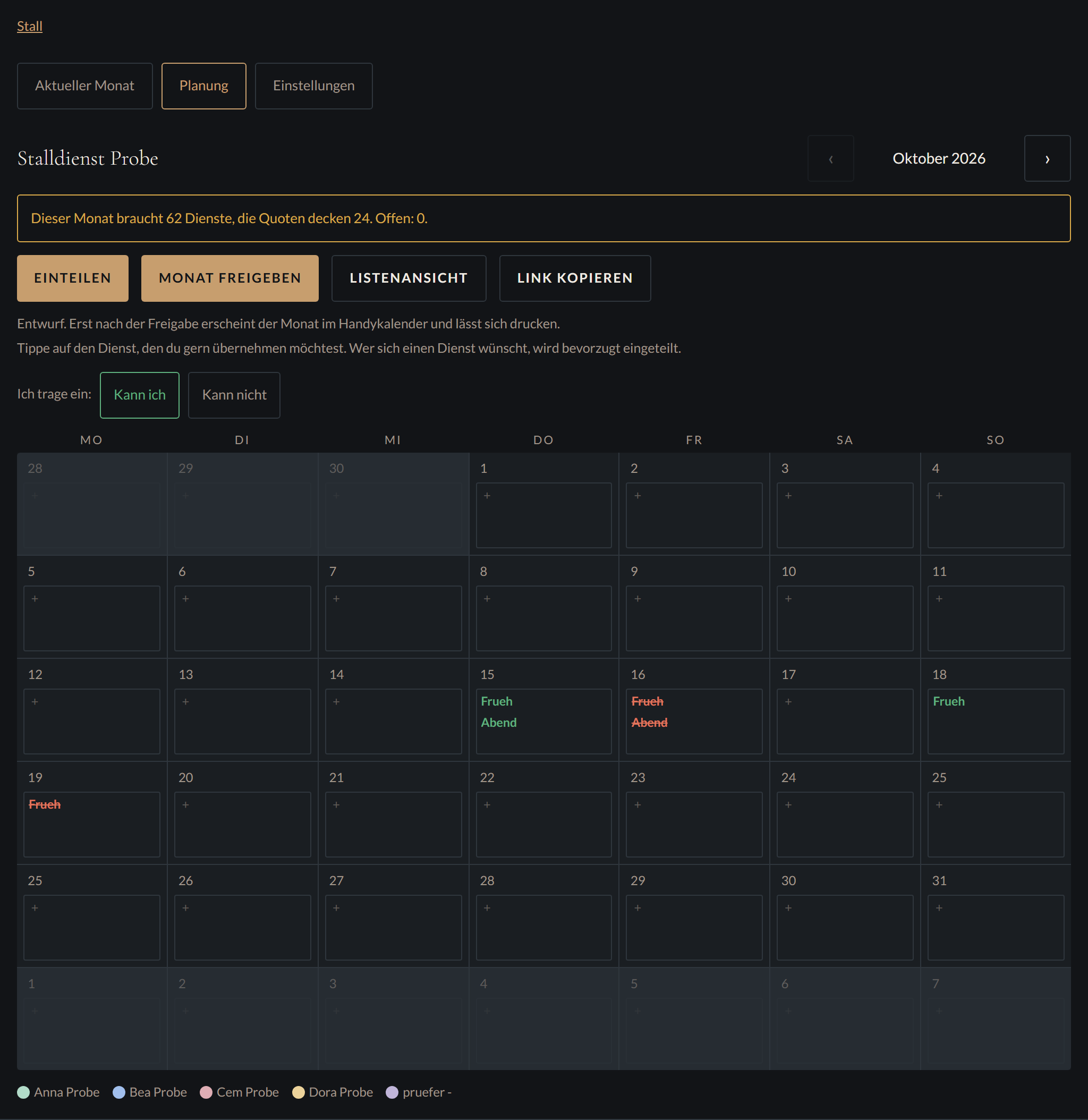Viewport: 1088px width, 1120px height.
Task: Click the '62 Dienste' quota notice banner
Action: click(x=543, y=218)
